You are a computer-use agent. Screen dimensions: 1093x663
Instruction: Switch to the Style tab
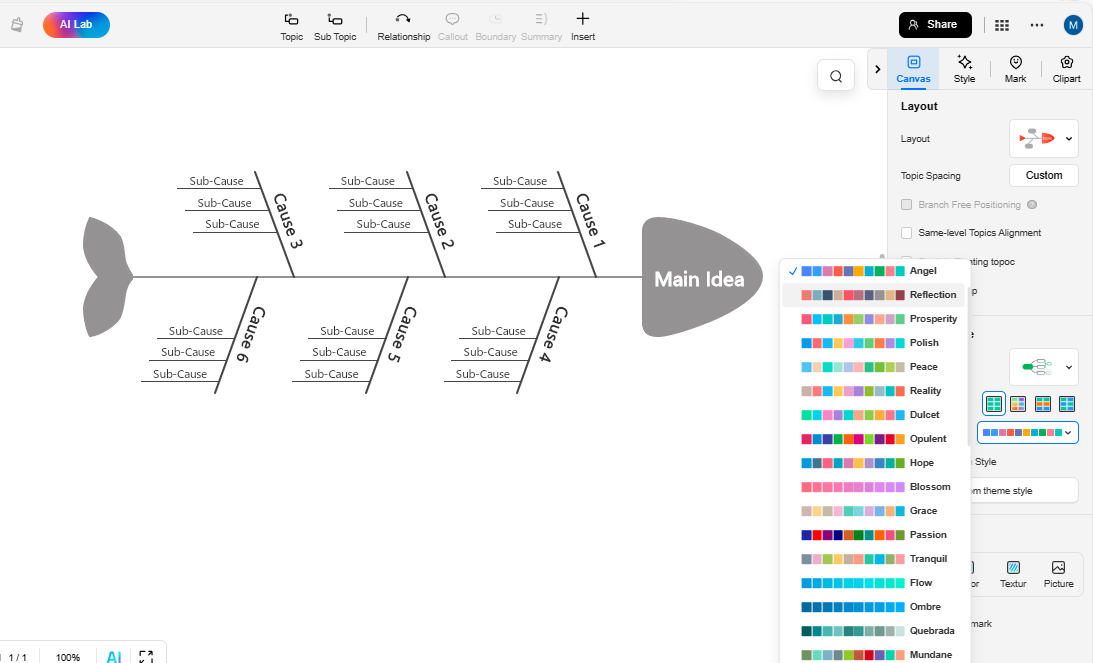tap(964, 68)
